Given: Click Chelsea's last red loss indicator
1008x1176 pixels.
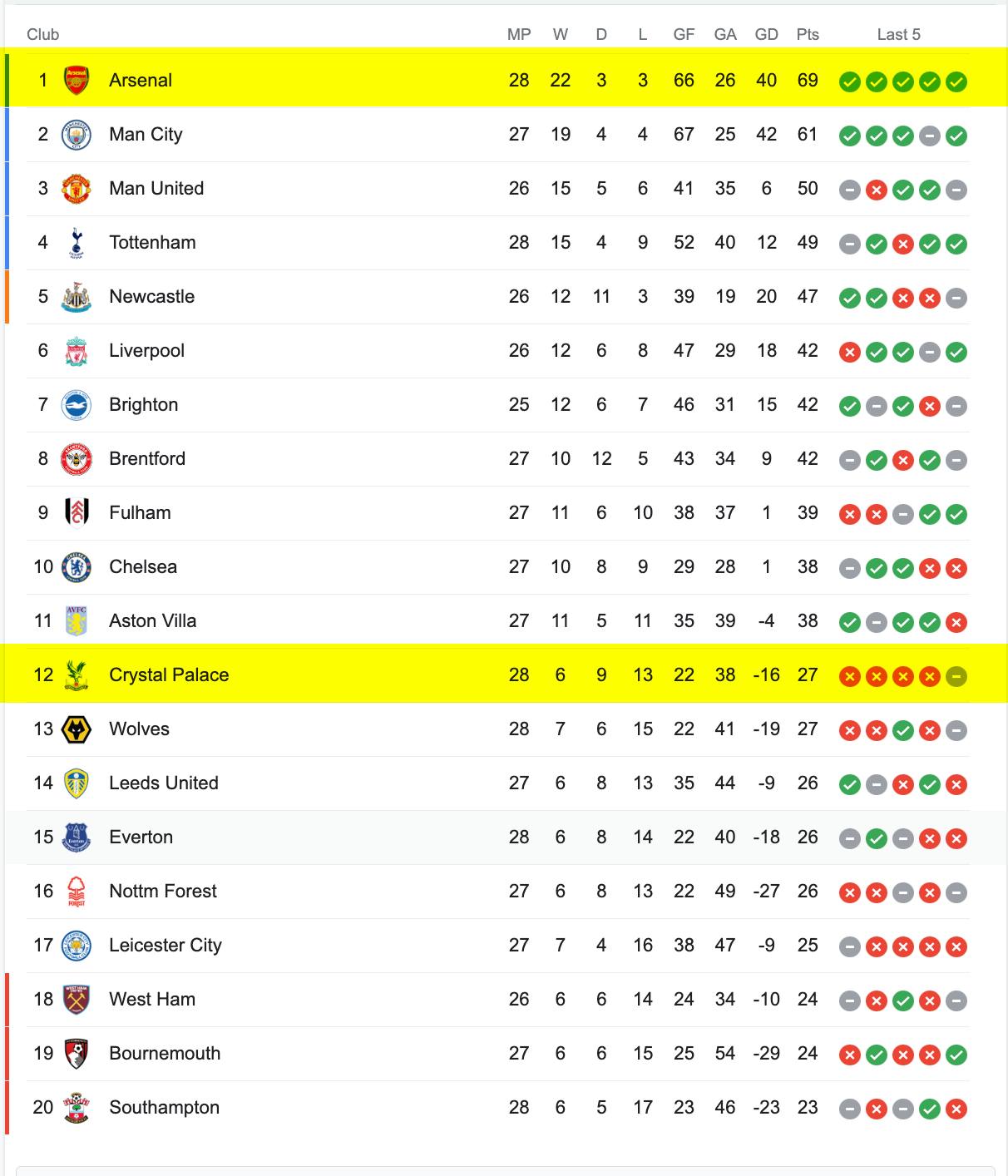Looking at the screenshot, I should coord(956,569).
